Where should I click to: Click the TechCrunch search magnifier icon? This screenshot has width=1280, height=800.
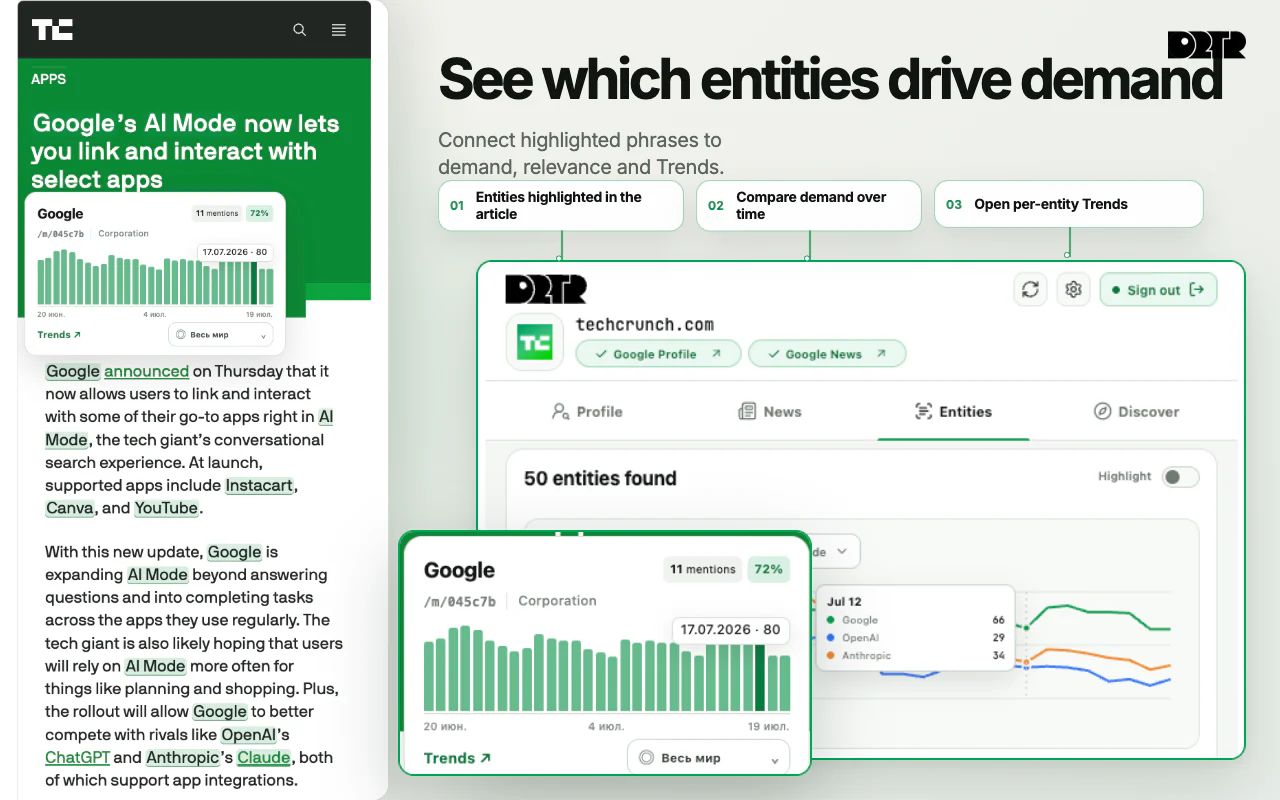(x=299, y=30)
